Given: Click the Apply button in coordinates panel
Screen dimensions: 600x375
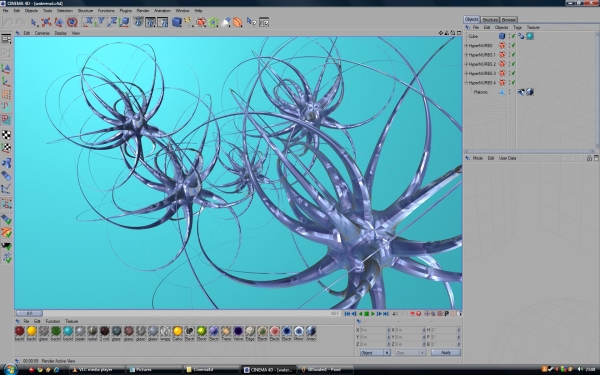Looking at the screenshot, I should tap(446, 352).
